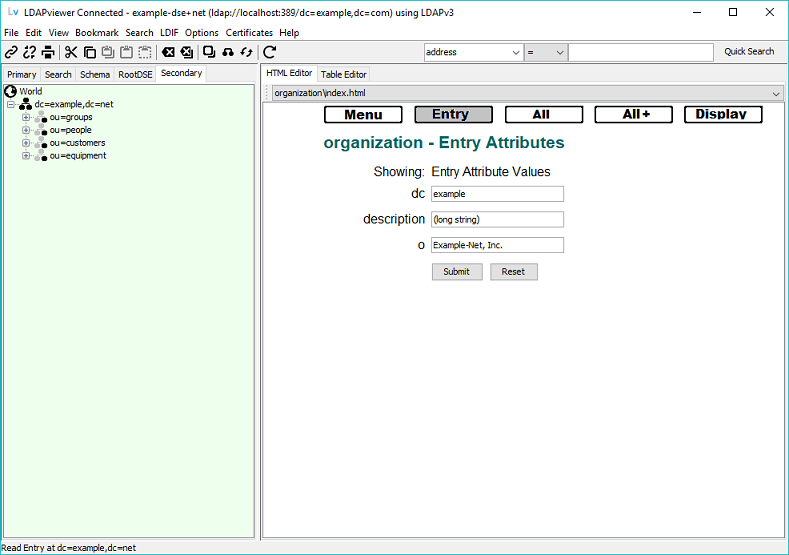Click the Copy toolbar icon
Screen dimensions: 789x555
pos(90,52)
